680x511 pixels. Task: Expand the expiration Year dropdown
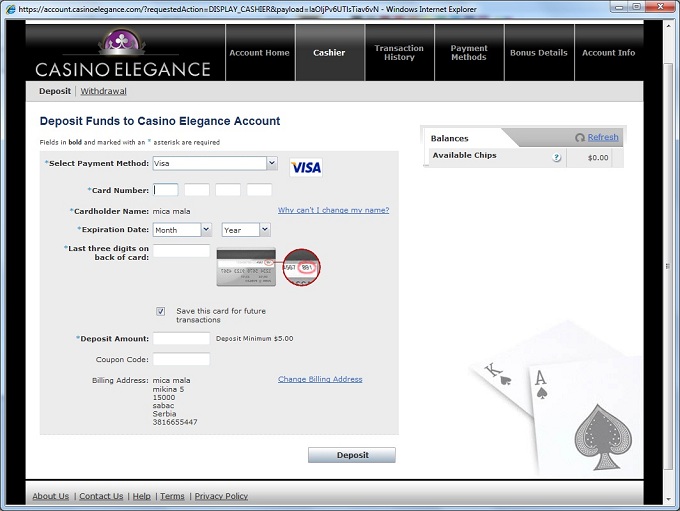(x=264, y=230)
